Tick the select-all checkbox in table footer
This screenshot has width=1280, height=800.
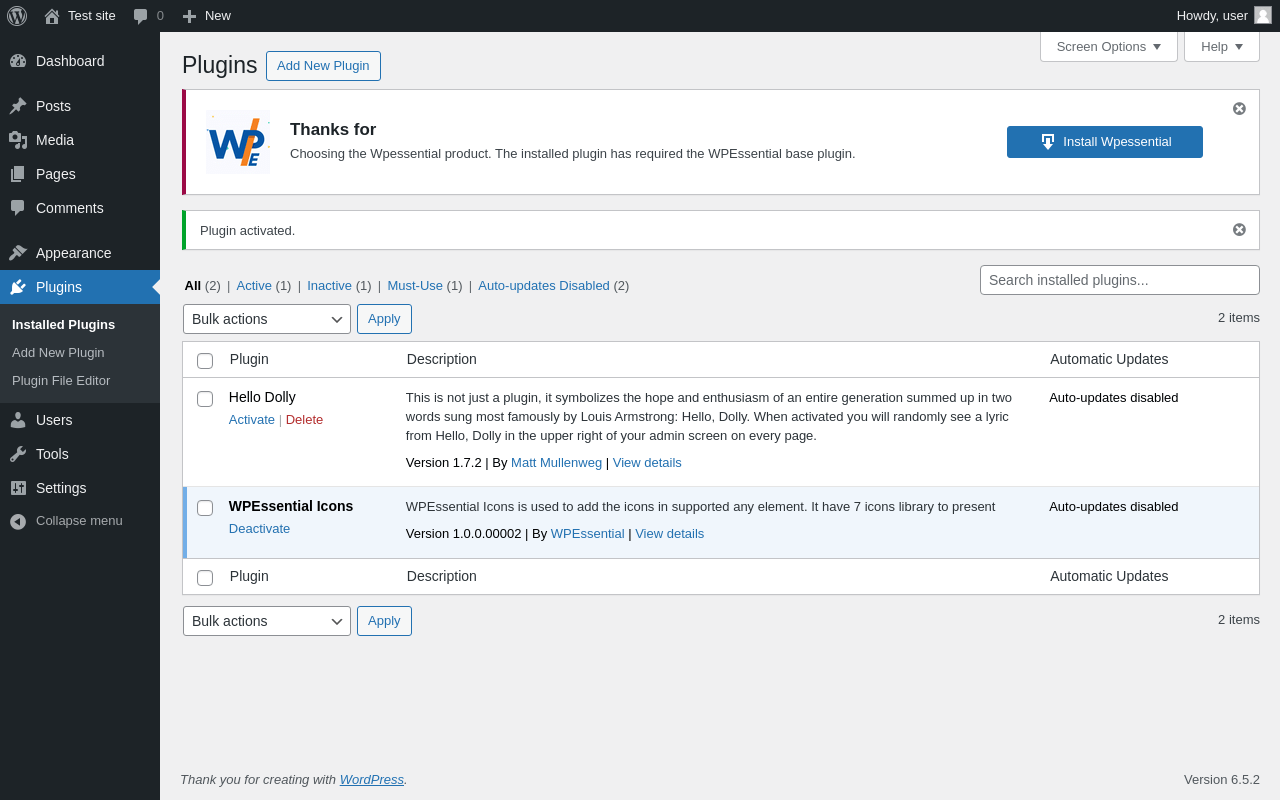[205, 578]
